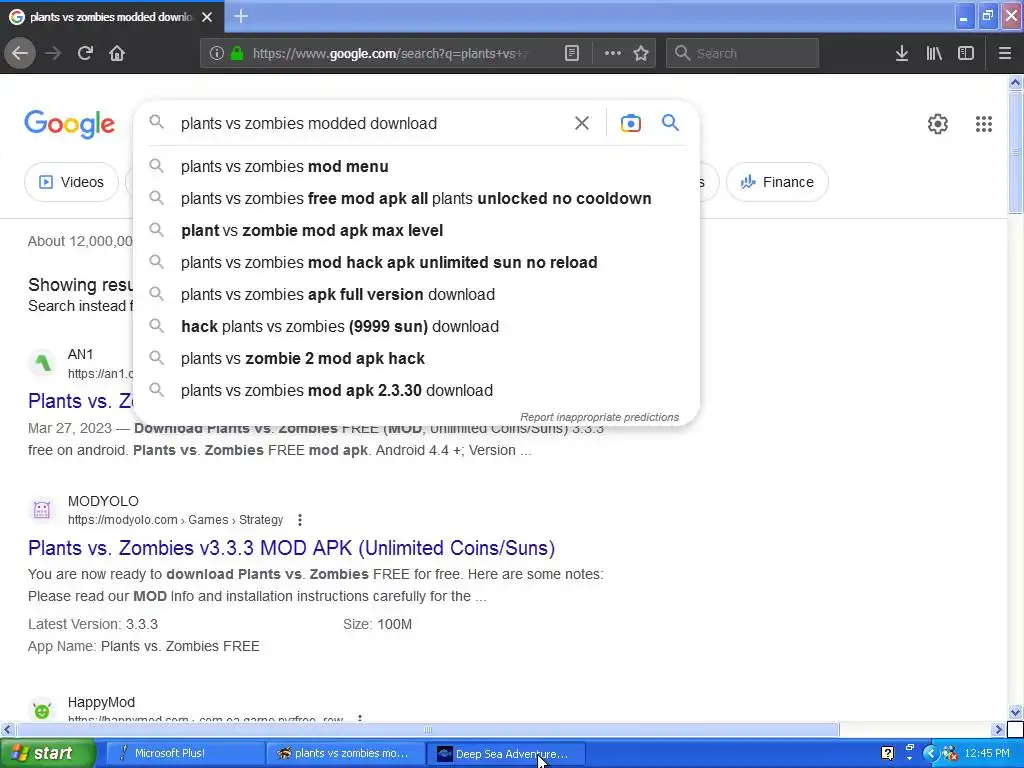Image resolution: width=1024 pixels, height=768 pixels.
Task: Choose suggestion plant vs zombie mod apk max level
Action: coord(416,231)
